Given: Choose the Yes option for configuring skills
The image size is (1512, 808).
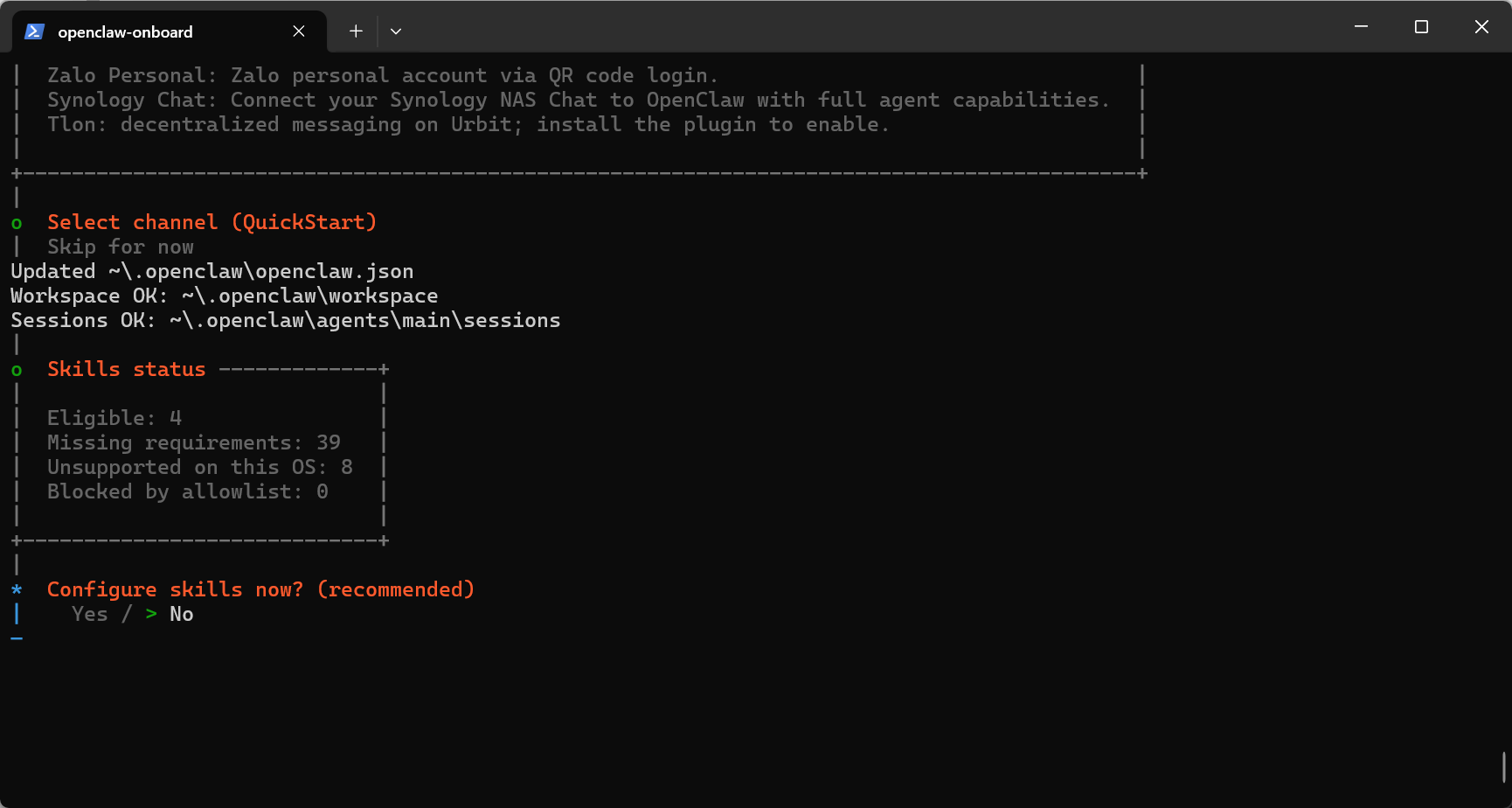Looking at the screenshot, I should pos(89,615).
